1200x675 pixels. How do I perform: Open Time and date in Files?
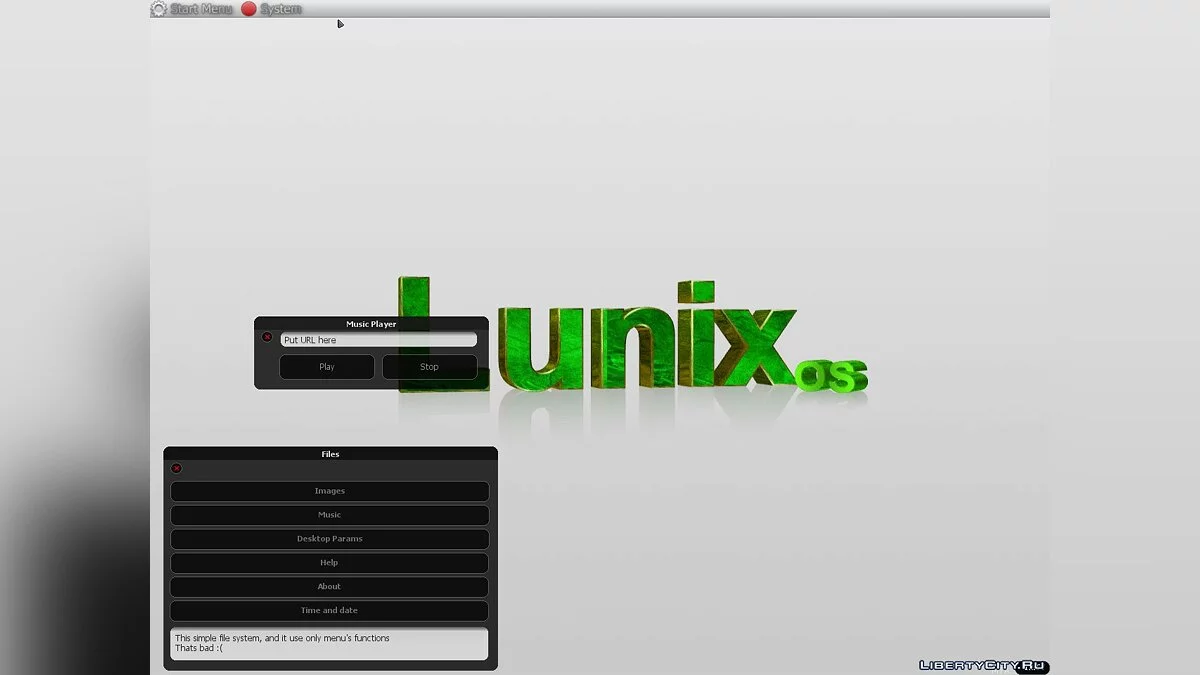(329, 611)
